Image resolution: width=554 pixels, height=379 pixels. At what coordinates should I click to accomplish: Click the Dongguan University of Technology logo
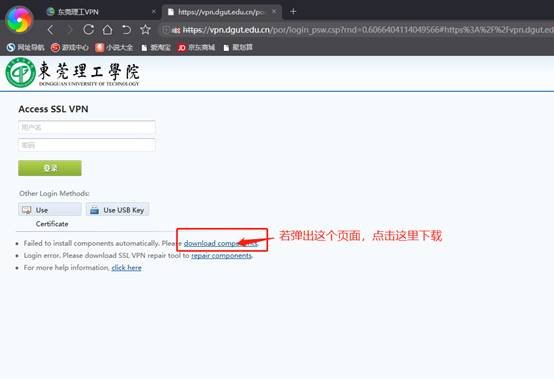pyautogui.click(x=72, y=73)
